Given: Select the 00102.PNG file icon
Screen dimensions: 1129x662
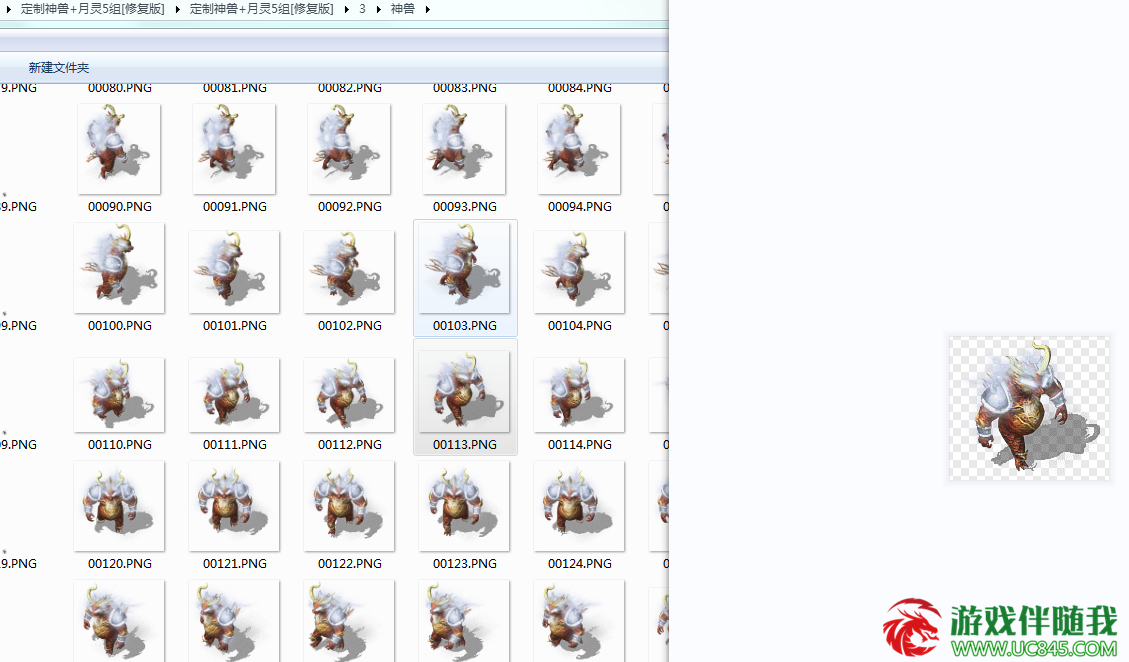Looking at the screenshot, I should point(349,272).
